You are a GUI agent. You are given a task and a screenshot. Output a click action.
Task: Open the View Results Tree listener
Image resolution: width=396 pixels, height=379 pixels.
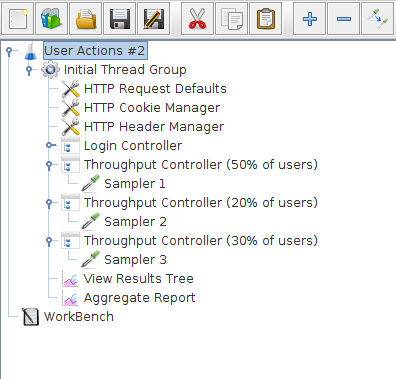138,279
